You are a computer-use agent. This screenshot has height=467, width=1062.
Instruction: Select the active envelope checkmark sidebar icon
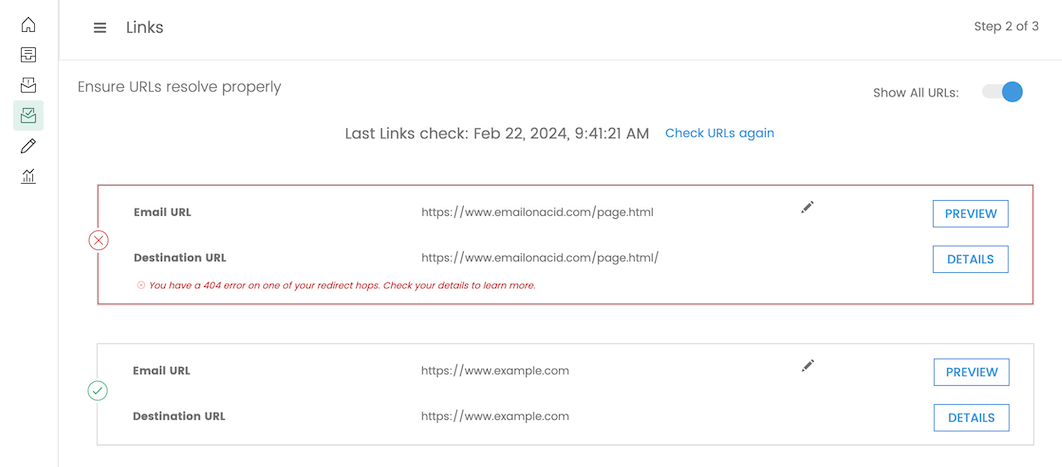coord(28,116)
